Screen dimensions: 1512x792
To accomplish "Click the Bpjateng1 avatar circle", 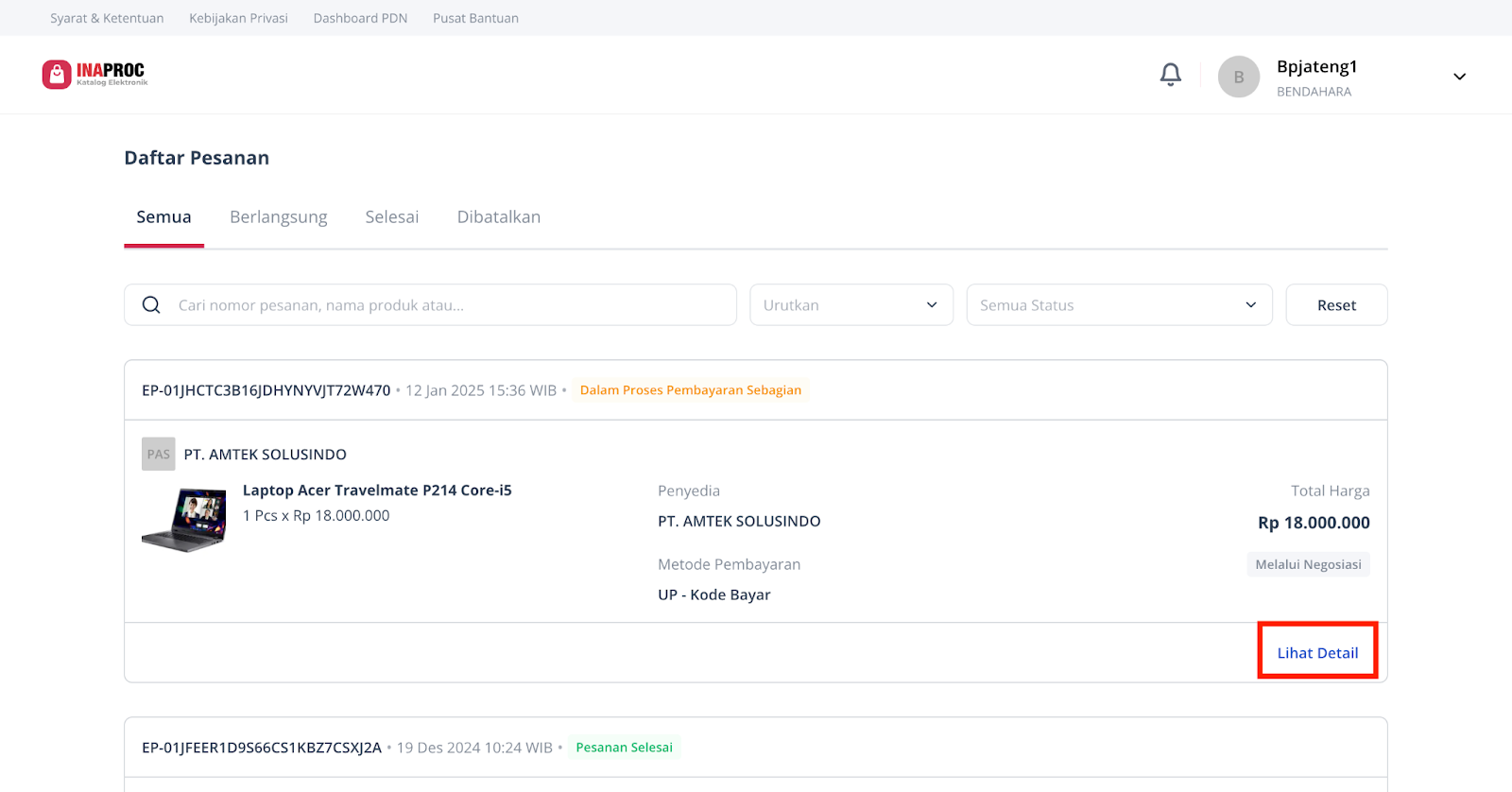I will [1238, 77].
